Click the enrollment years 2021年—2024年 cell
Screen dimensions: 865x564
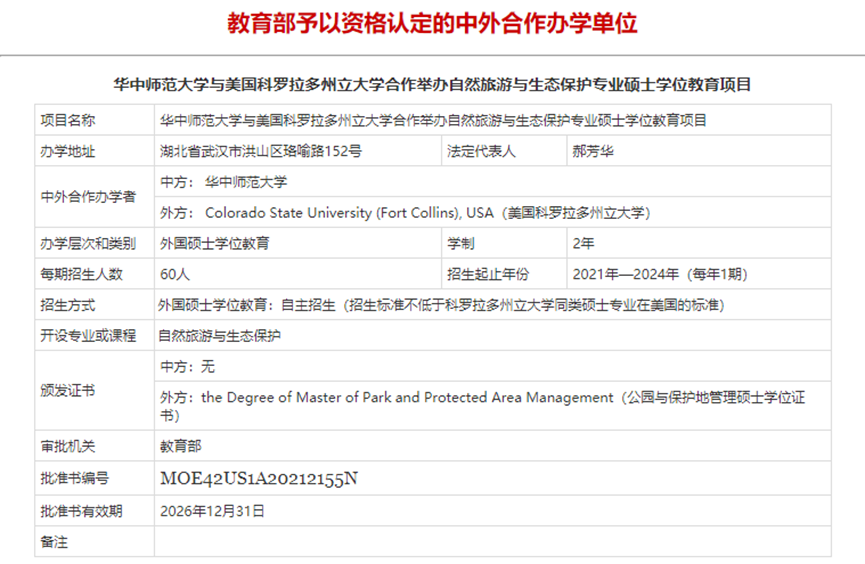coord(658,274)
